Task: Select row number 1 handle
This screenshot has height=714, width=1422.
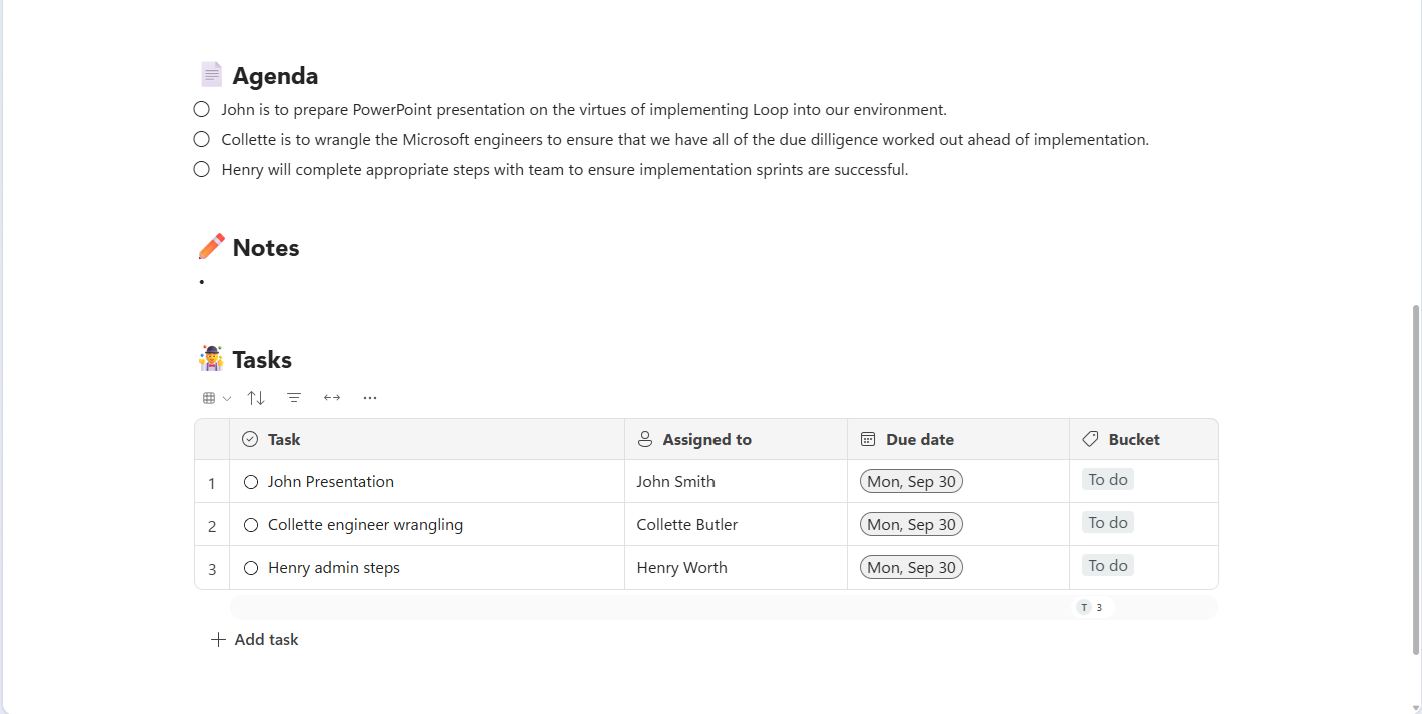Action: coord(212,483)
